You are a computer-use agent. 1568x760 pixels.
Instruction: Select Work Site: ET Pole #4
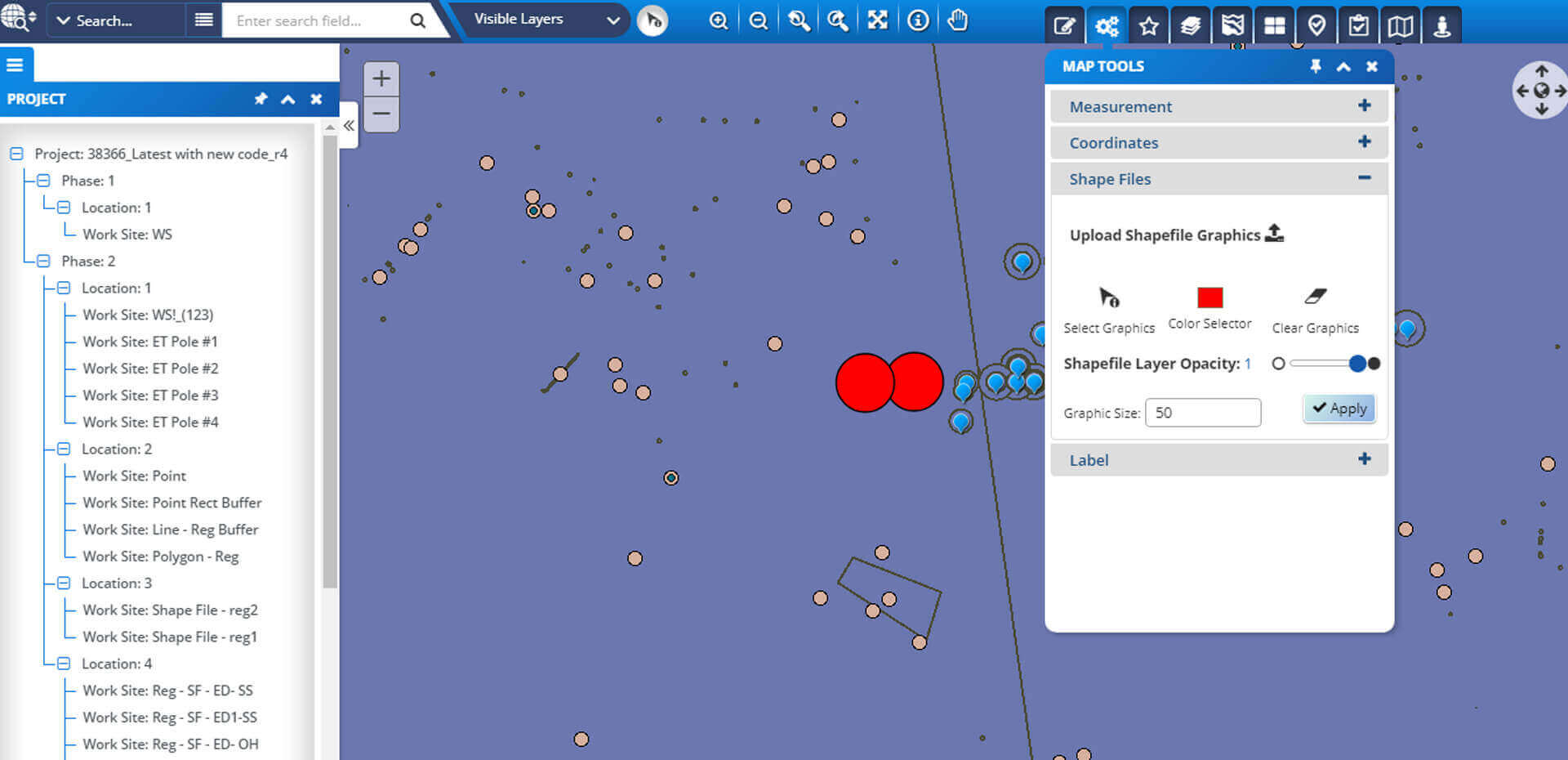click(150, 422)
